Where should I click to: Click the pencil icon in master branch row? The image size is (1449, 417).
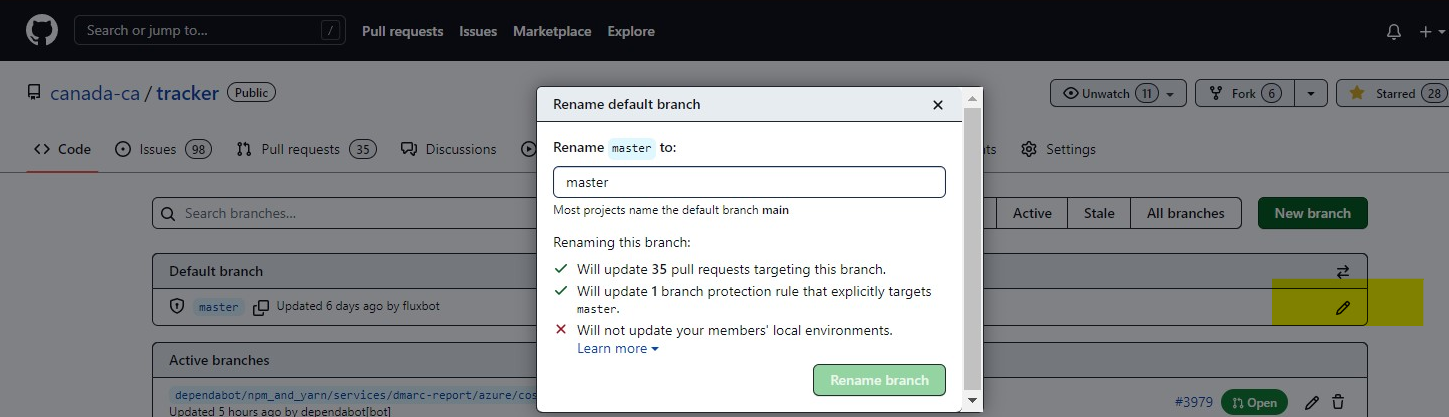pos(1343,308)
